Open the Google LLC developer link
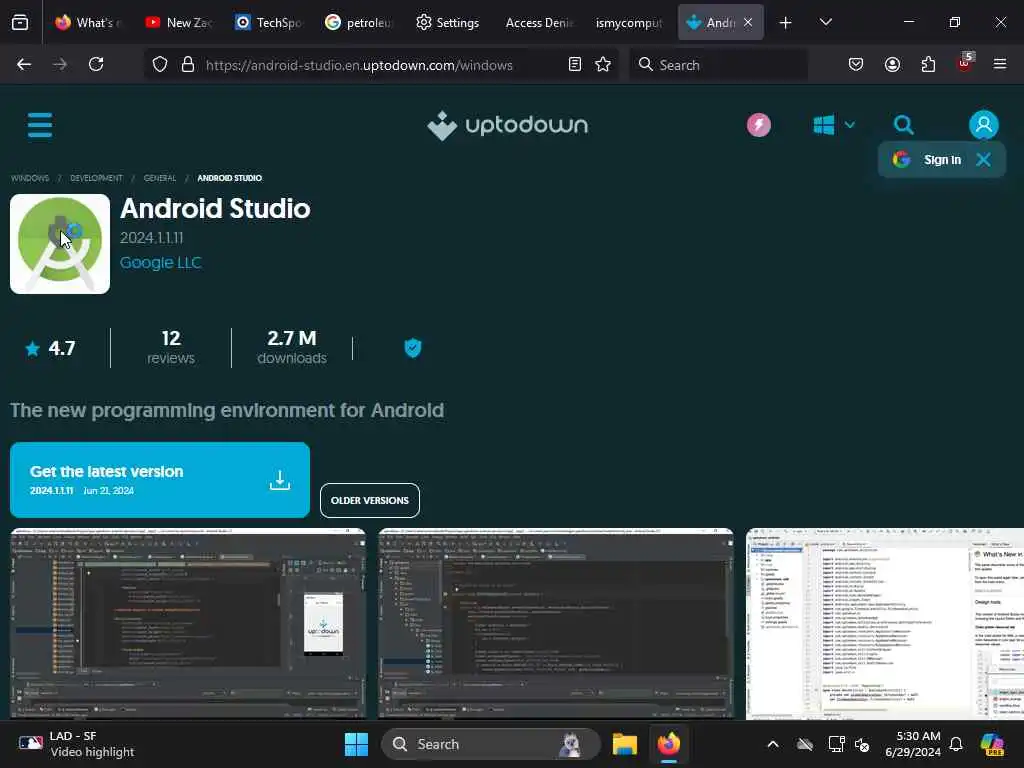 point(161,263)
